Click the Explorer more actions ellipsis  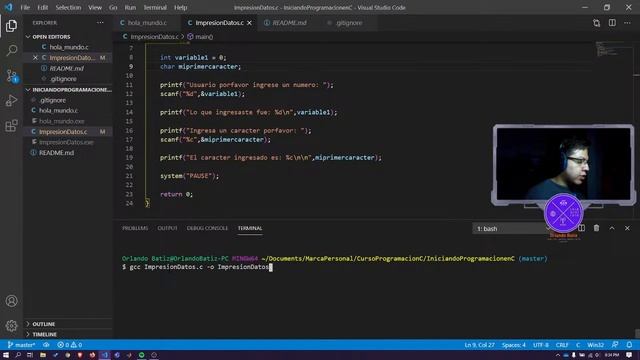coord(100,23)
